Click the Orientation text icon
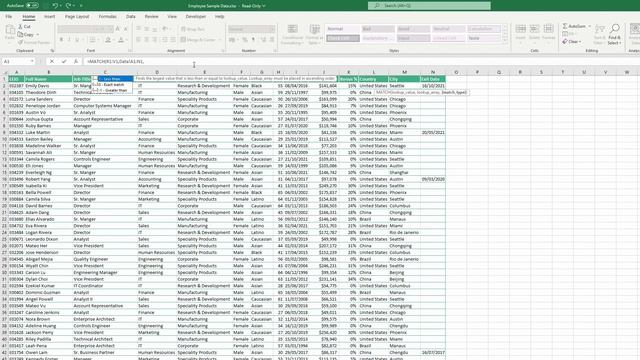Image resolution: width=640 pixels, height=360 pixels. coord(165,29)
